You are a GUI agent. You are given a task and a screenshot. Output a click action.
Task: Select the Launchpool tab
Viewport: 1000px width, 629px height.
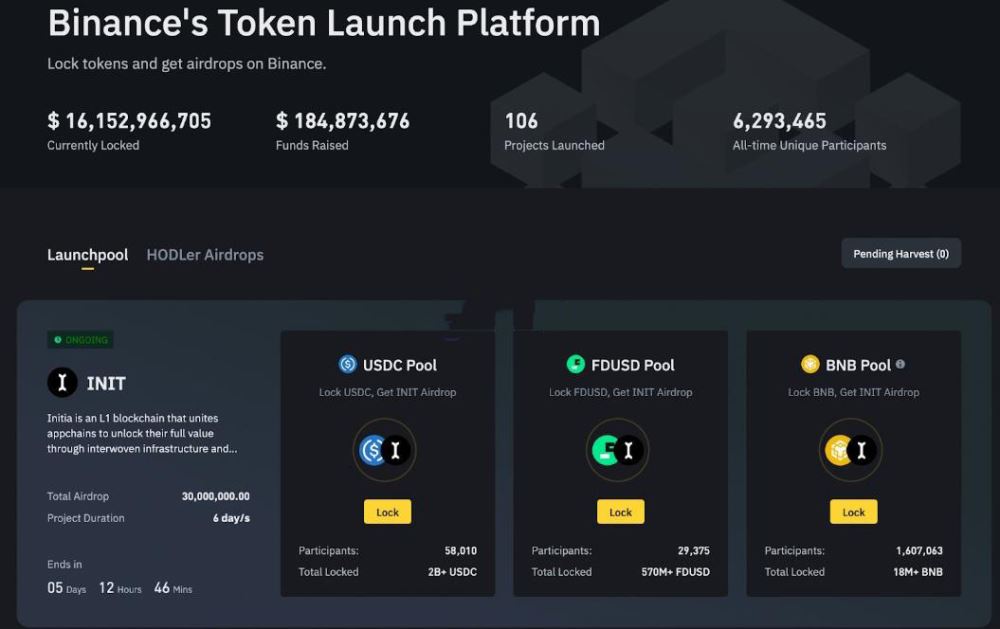click(87, 255)
